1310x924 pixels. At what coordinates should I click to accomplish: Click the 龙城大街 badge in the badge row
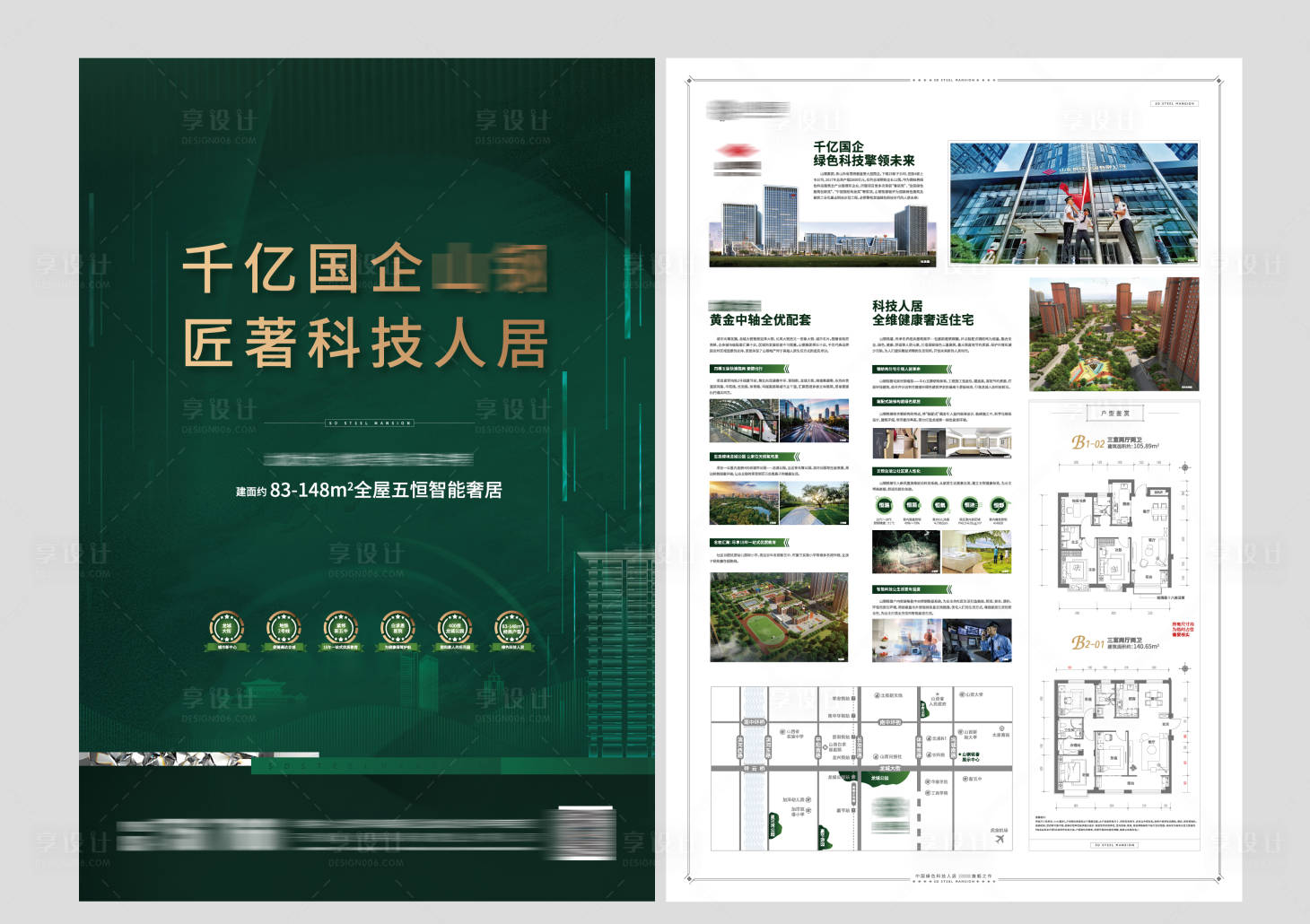(226, 630)
